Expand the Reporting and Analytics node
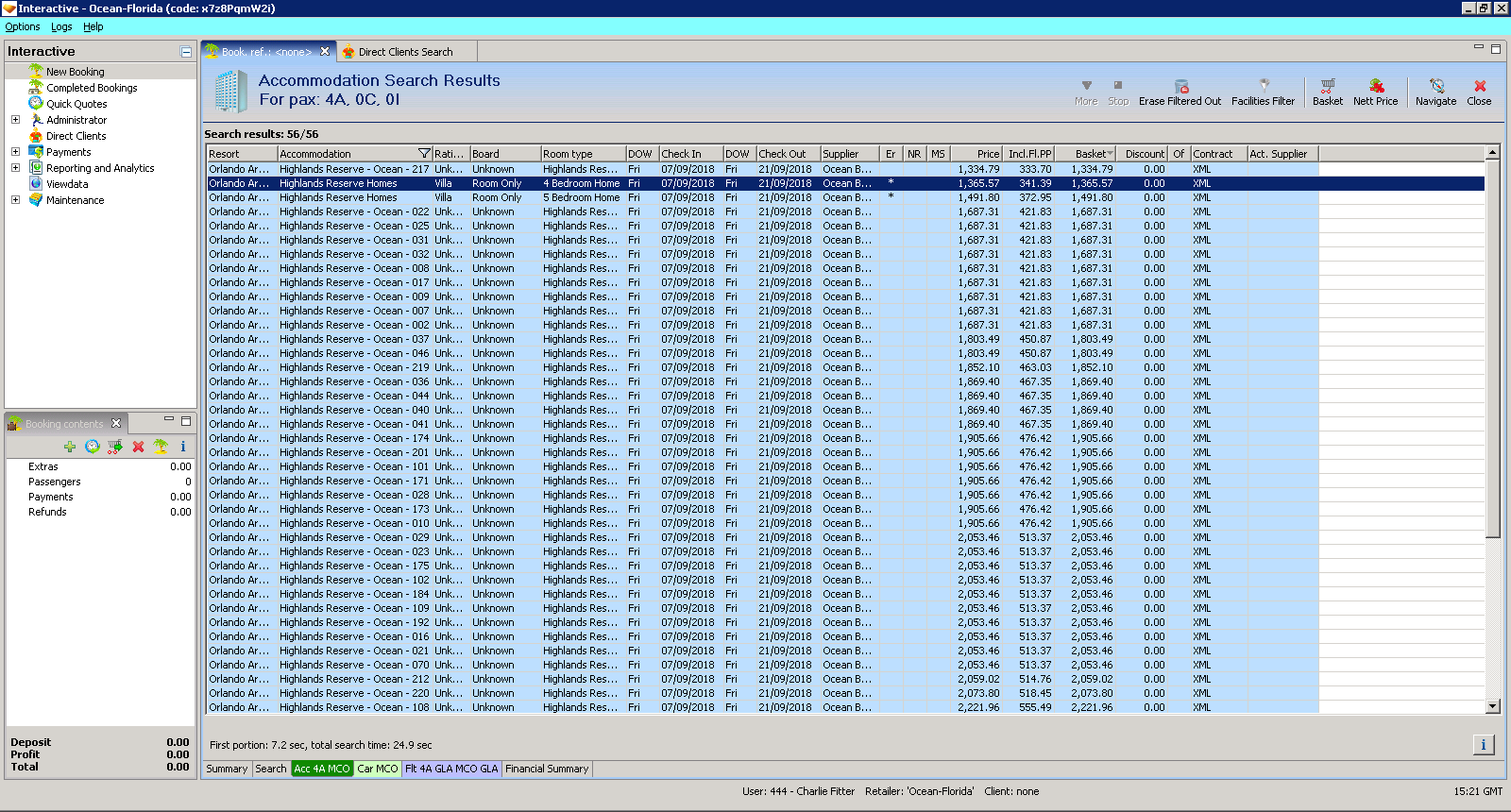The height and width of the screenshot is (812, 1511). (x=15, y=168)
